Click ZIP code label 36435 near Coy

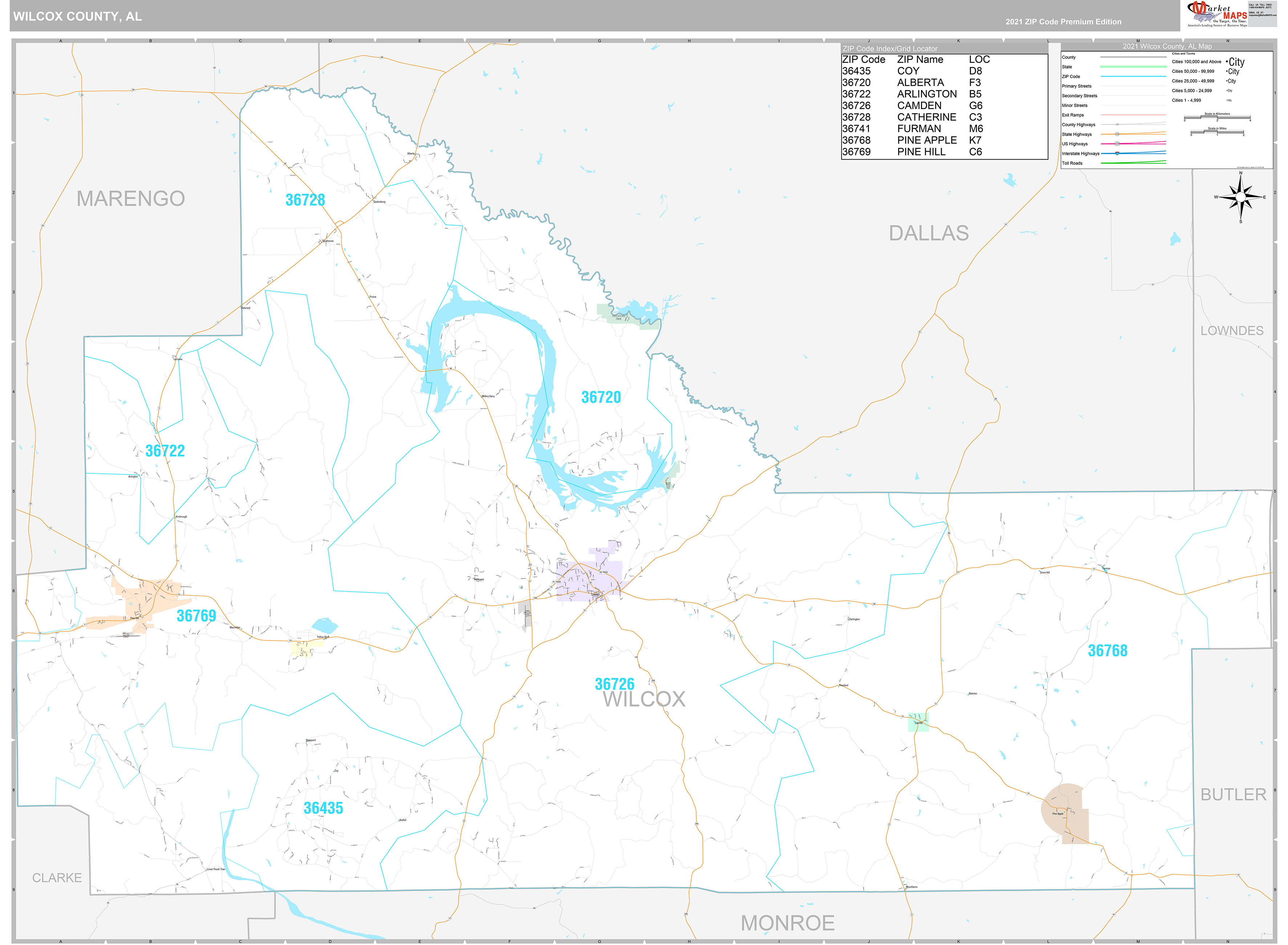pyautogui.click(x=323, y=808)
